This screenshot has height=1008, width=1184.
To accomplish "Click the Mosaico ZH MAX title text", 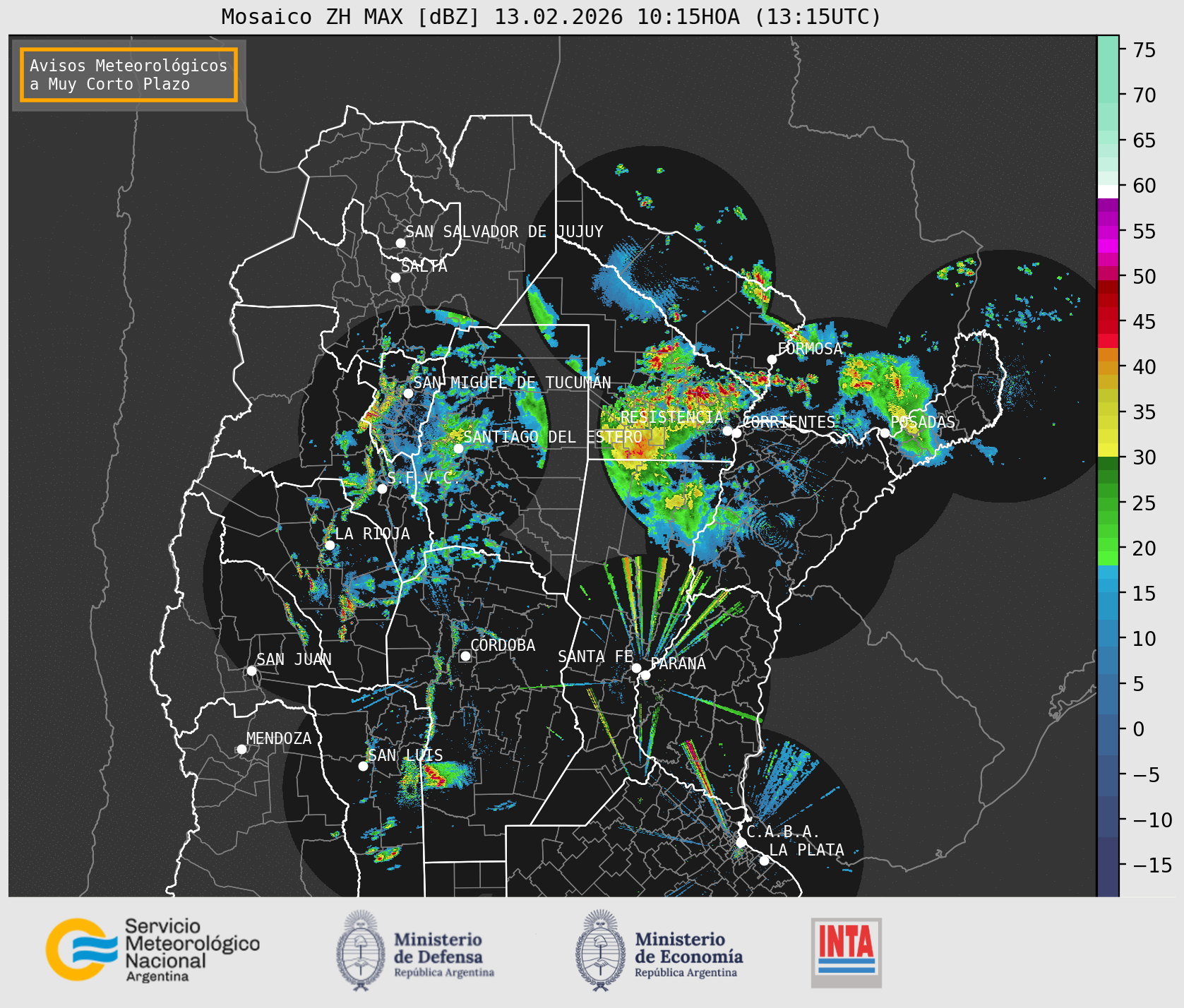I will 551,16.
